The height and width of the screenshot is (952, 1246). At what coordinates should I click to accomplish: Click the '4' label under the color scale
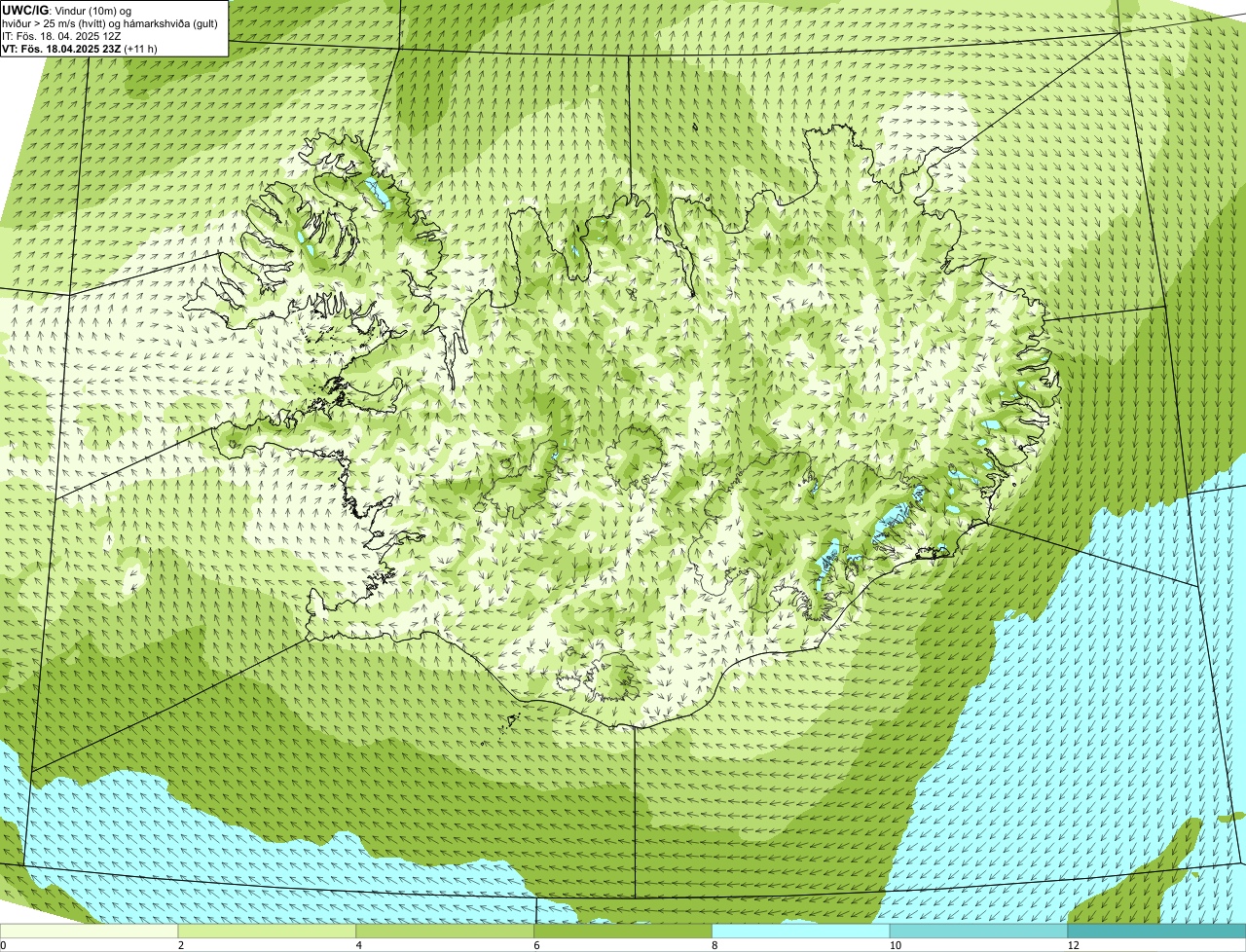pyautogui.click(x=359, y=945)
